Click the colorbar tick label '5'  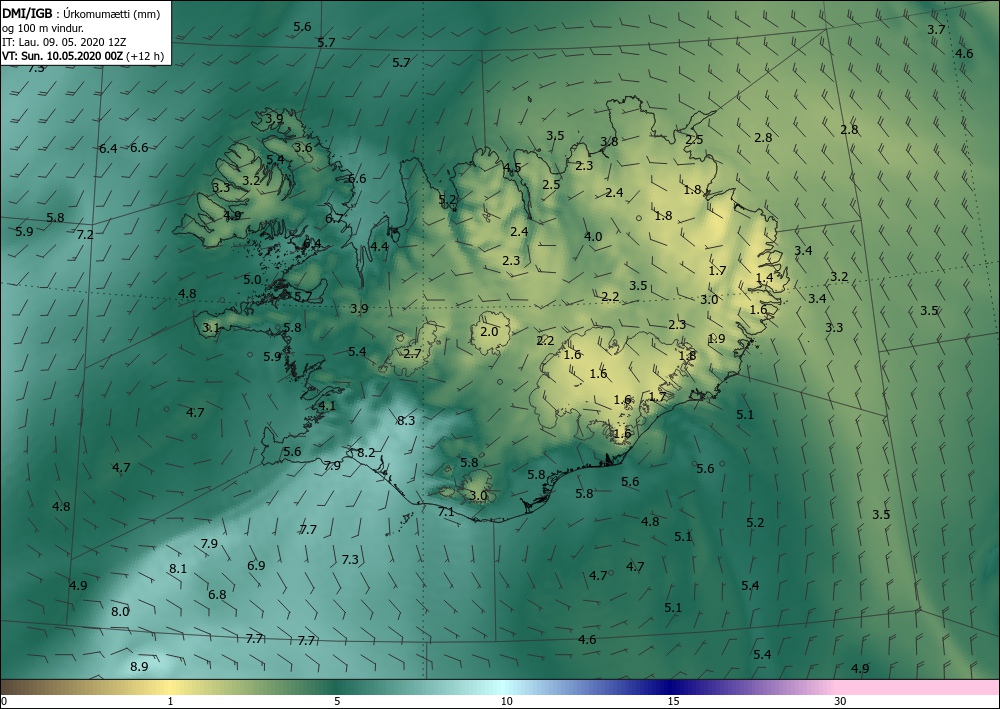(x=337, y=701)
